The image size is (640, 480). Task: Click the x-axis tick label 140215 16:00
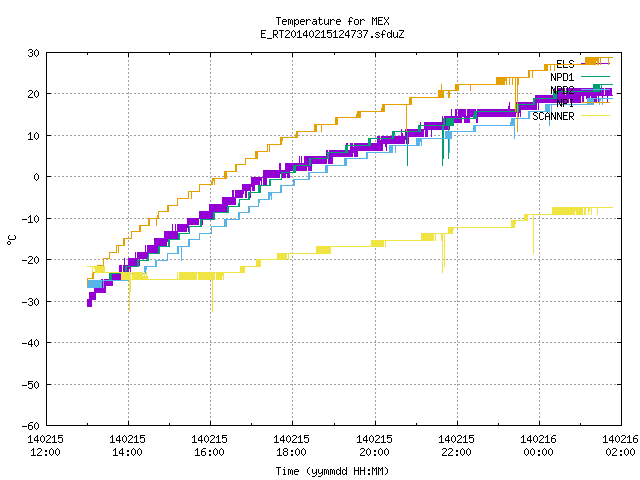(209, 446)
